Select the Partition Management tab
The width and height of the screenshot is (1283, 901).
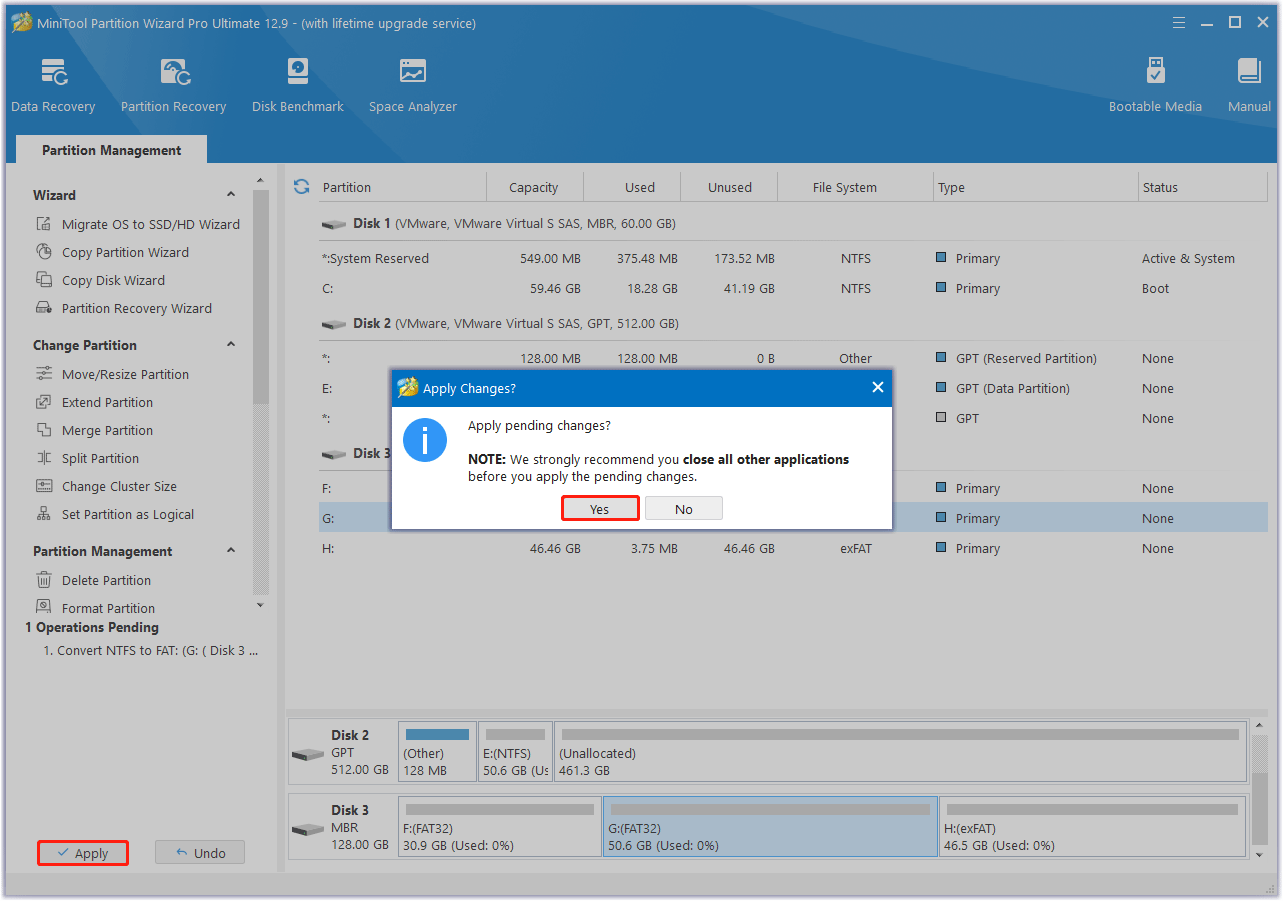111,150
